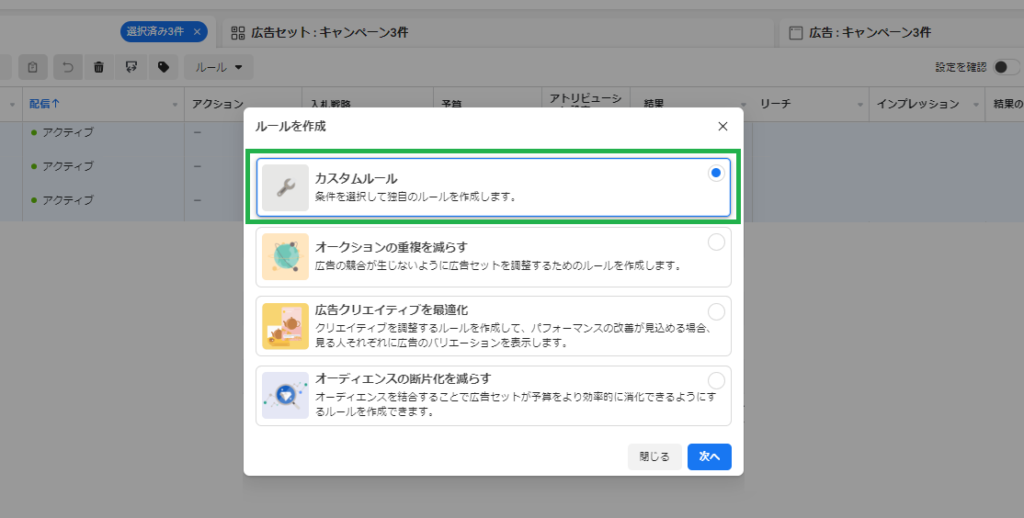Click the 設定を確認 label

click(x=961, y=67)
